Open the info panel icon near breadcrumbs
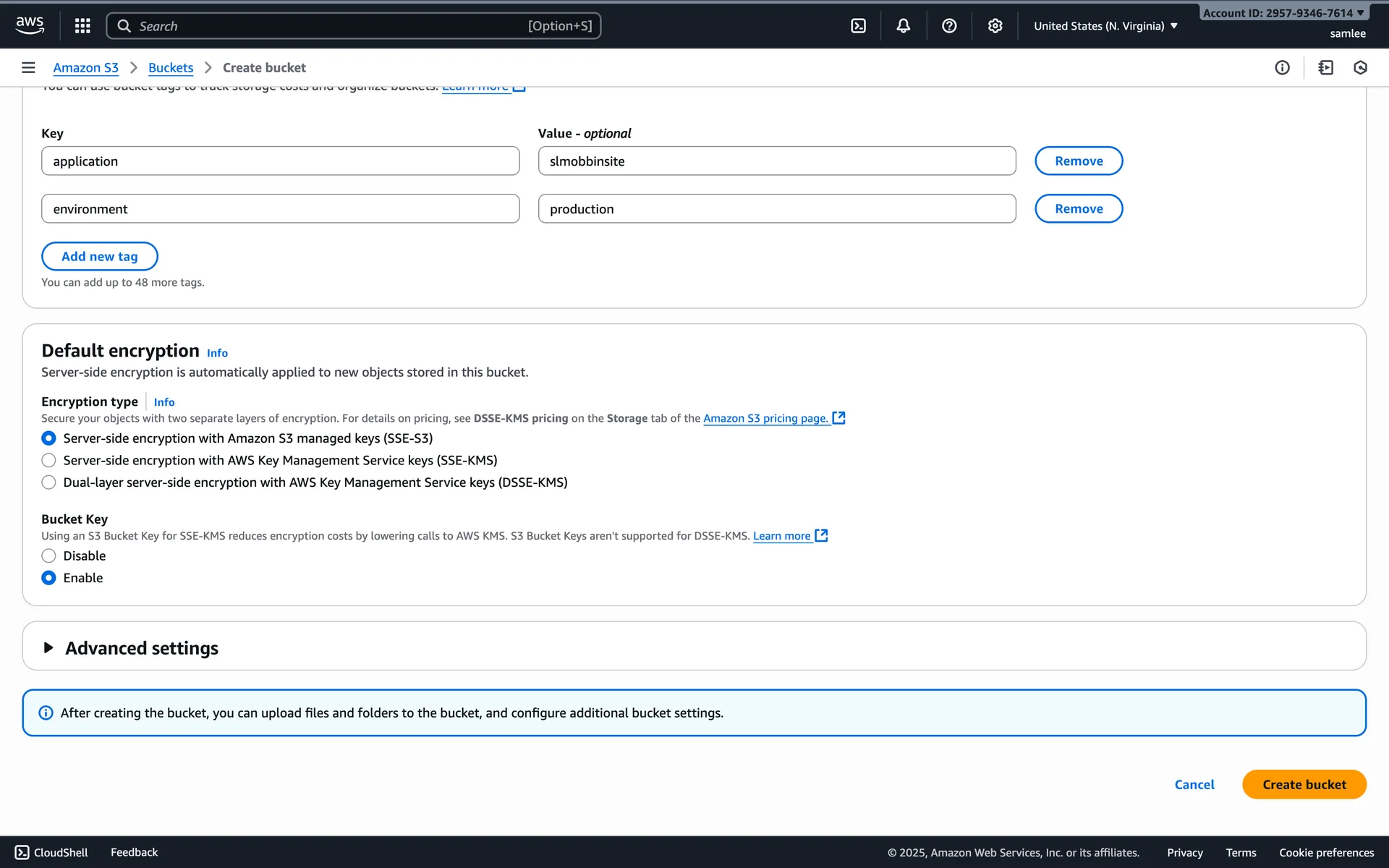 click(x=1282, y=67)
